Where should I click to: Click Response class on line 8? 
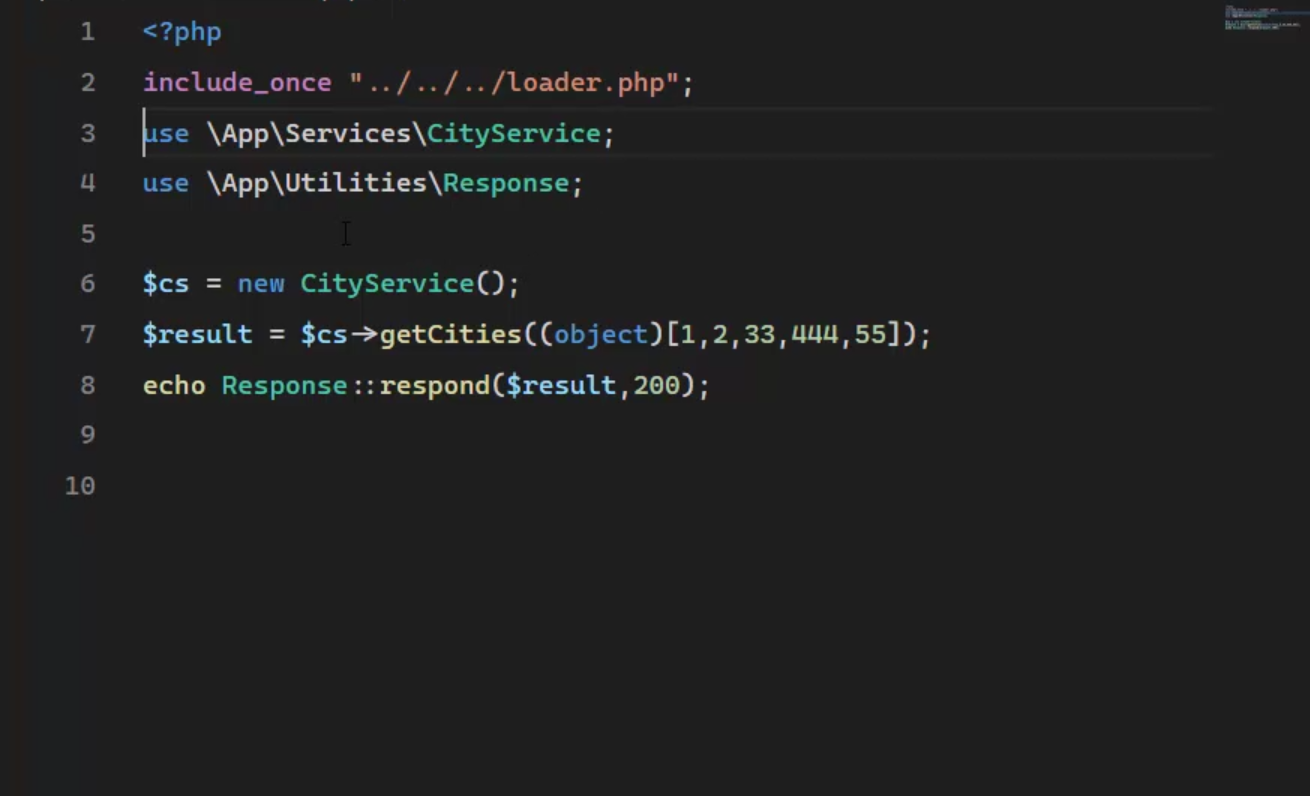tap(285, 385)
